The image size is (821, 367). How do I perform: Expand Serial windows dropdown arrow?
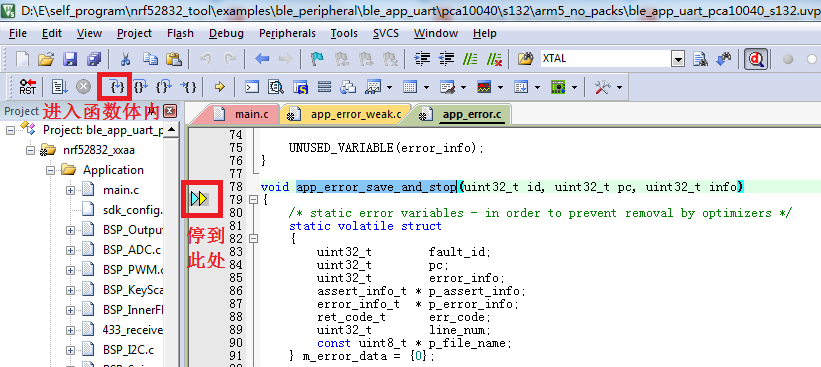tap(464, 87)
